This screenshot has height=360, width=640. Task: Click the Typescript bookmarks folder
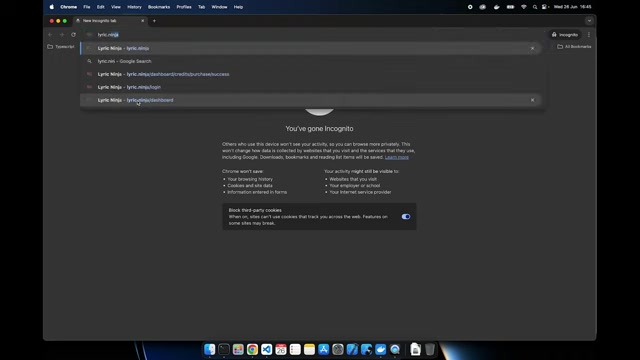pyautogui.click(x=61, y=47)
